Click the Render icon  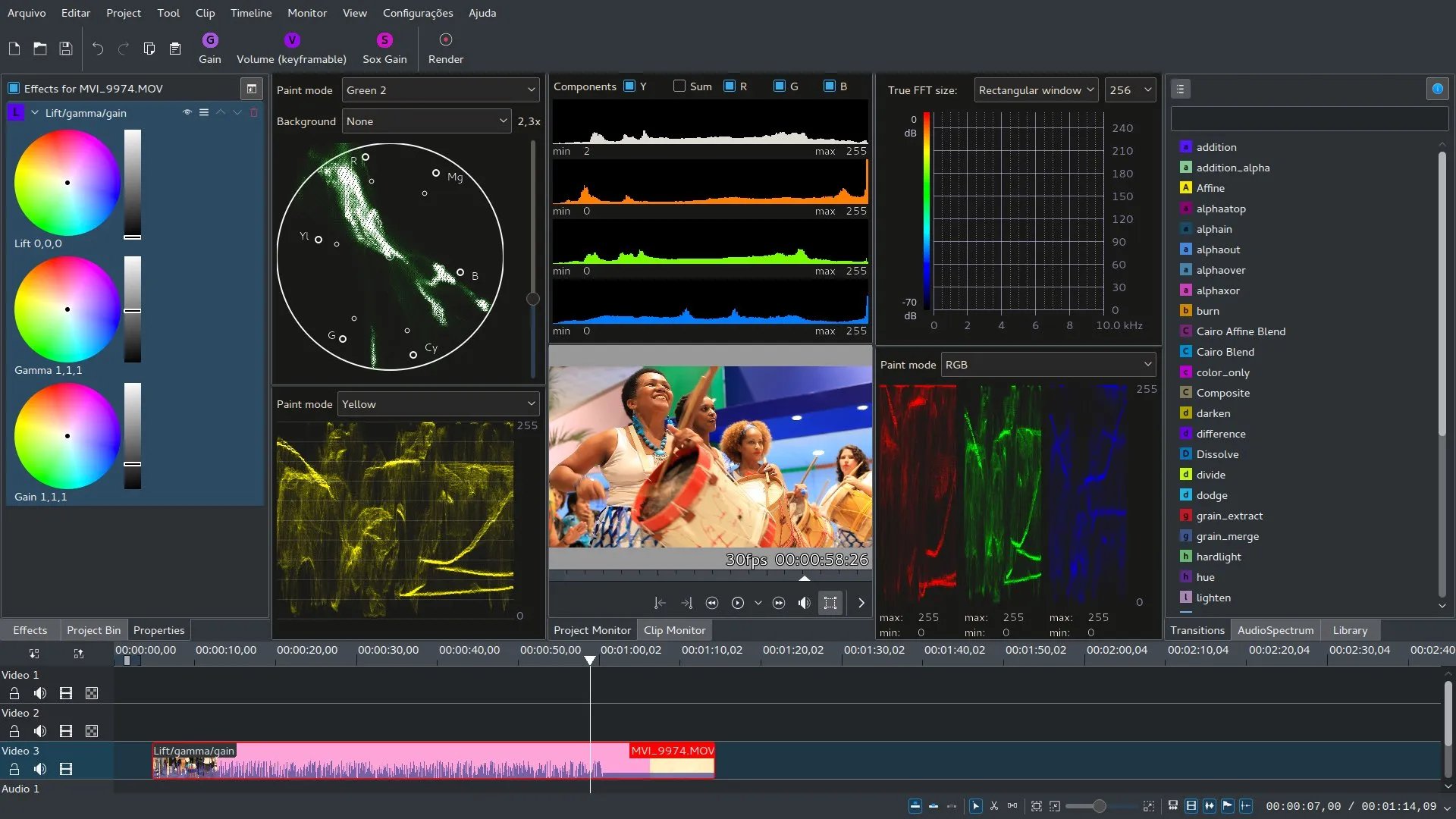446,39
